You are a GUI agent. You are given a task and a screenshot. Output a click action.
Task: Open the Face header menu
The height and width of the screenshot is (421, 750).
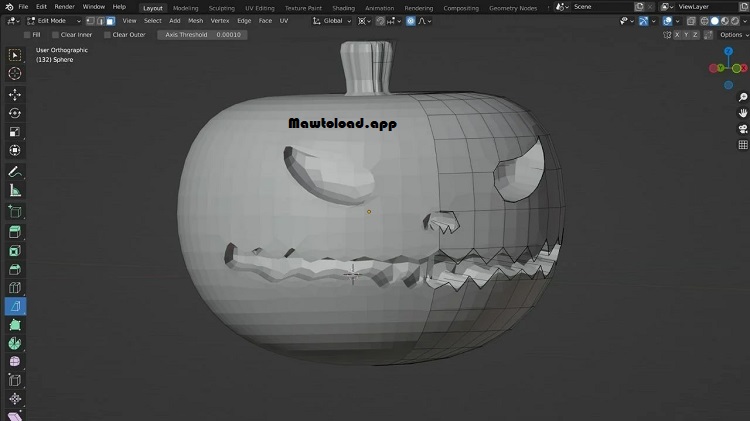coord(265,21)
